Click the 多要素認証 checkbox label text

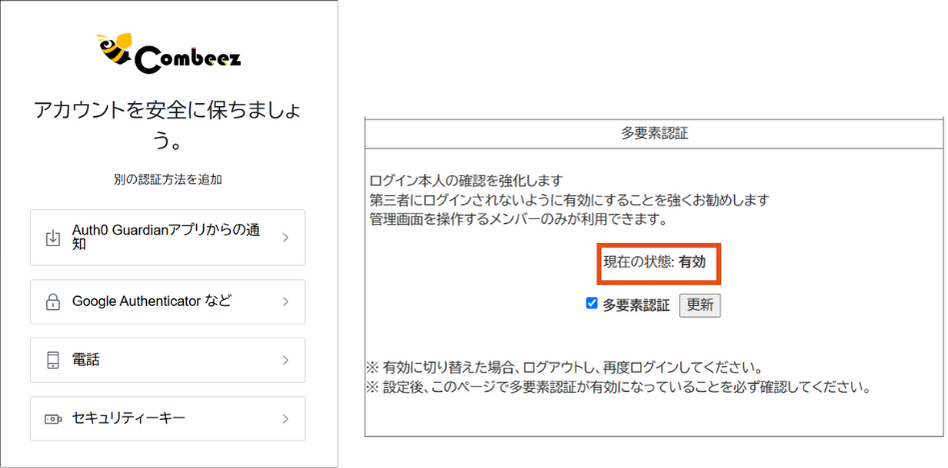pyautogui.click(x=636, y=305)
